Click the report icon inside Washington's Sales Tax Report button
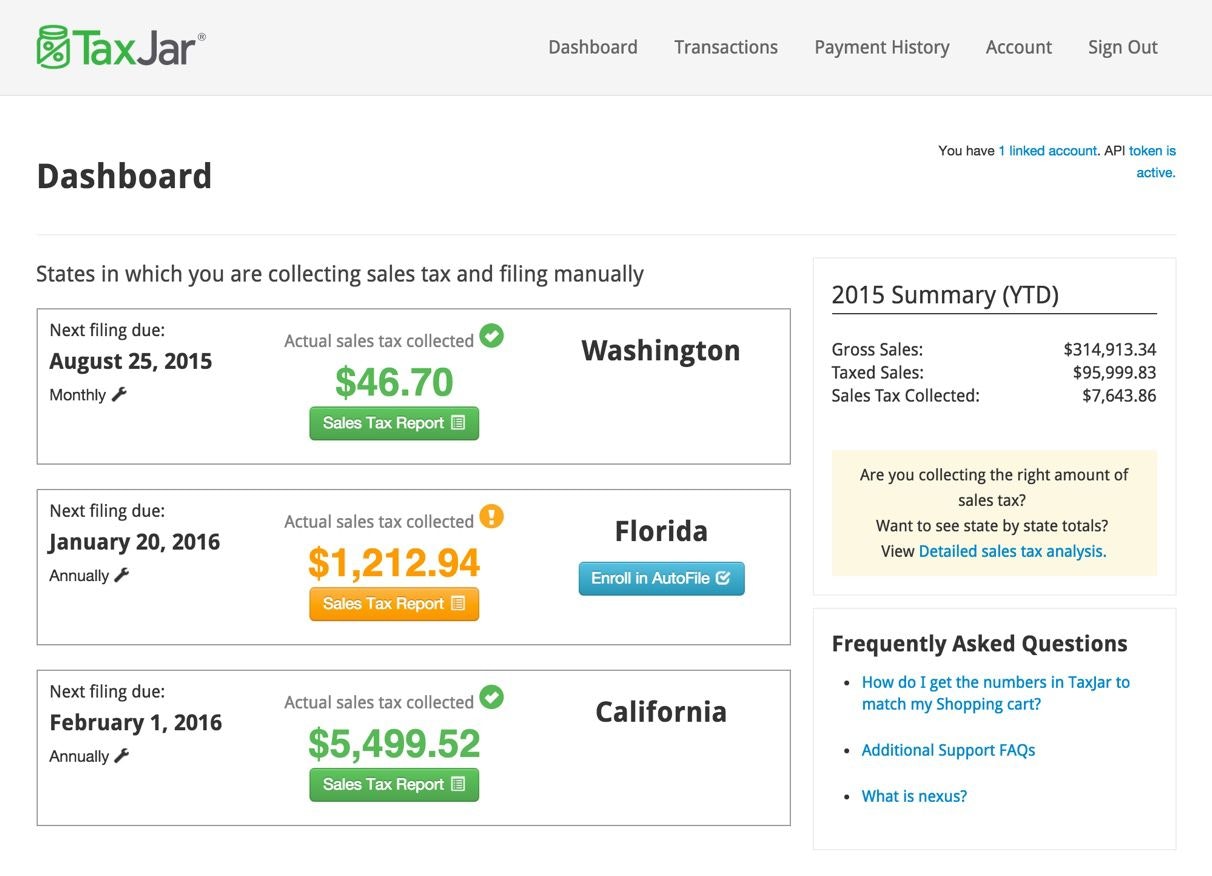This screenshot has height=876, width=1212. 459,423
